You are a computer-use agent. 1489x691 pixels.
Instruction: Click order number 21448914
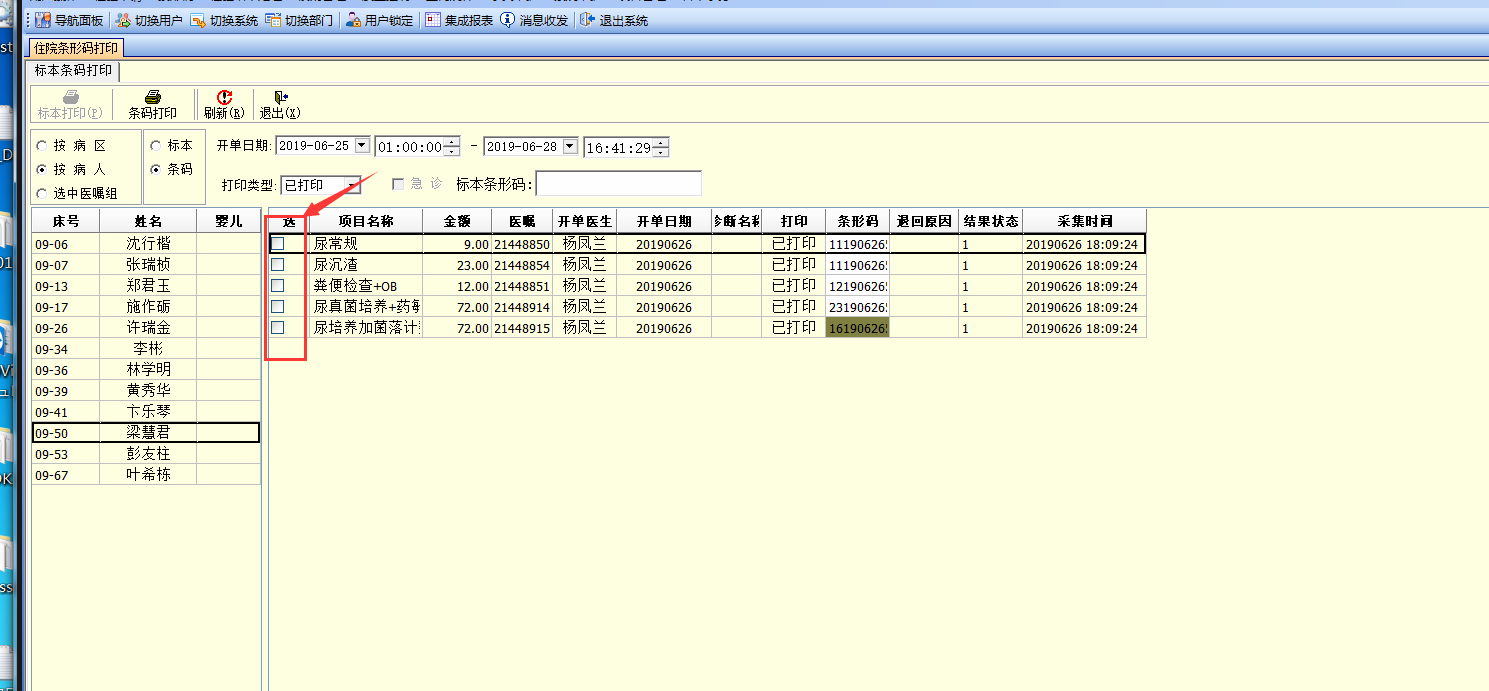pos(522,306)
